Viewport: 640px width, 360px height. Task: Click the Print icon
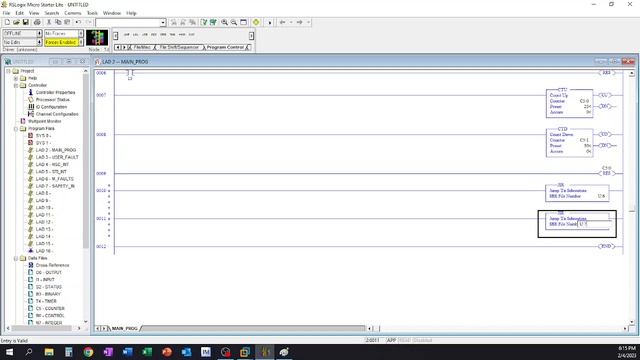click(37, 22)
